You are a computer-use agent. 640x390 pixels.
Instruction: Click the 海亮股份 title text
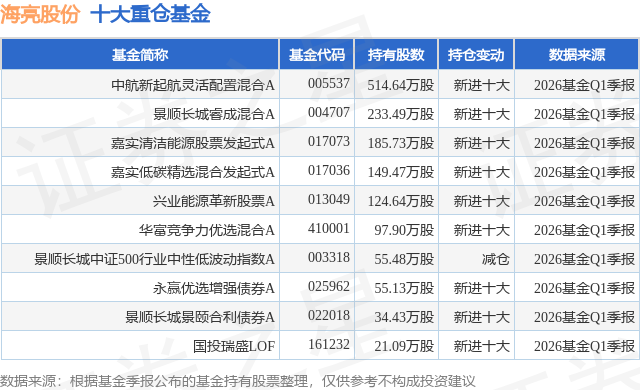[40, 14]
